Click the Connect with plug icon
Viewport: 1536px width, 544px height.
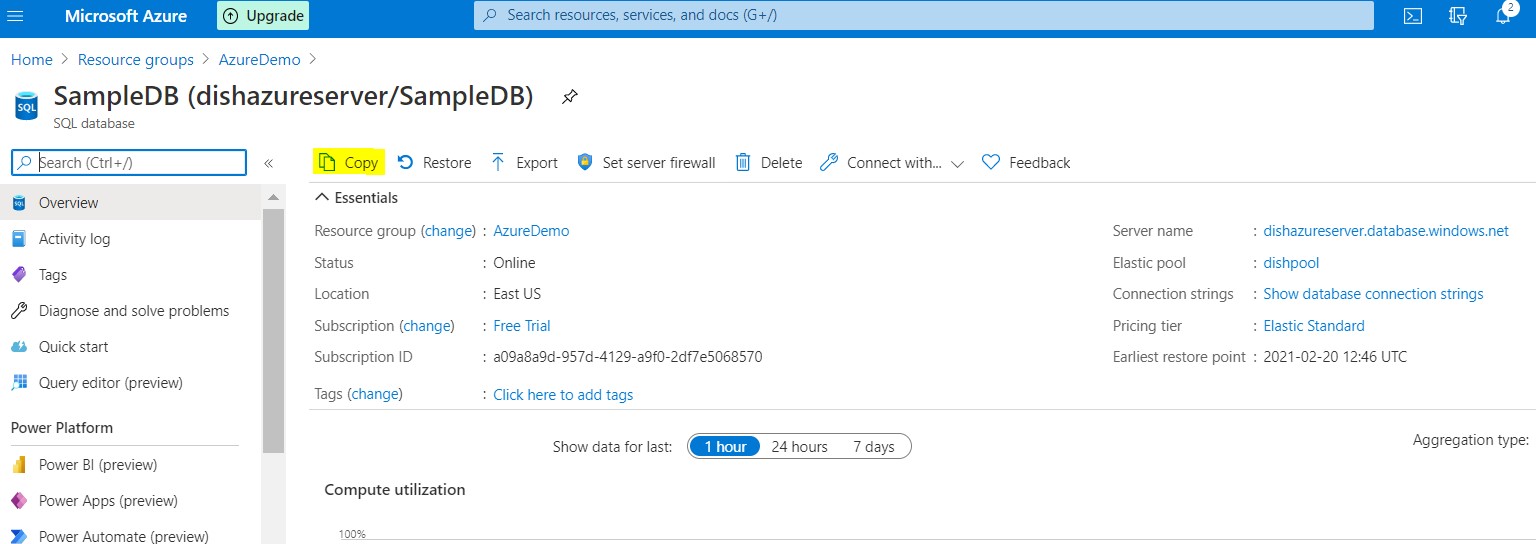828,162
